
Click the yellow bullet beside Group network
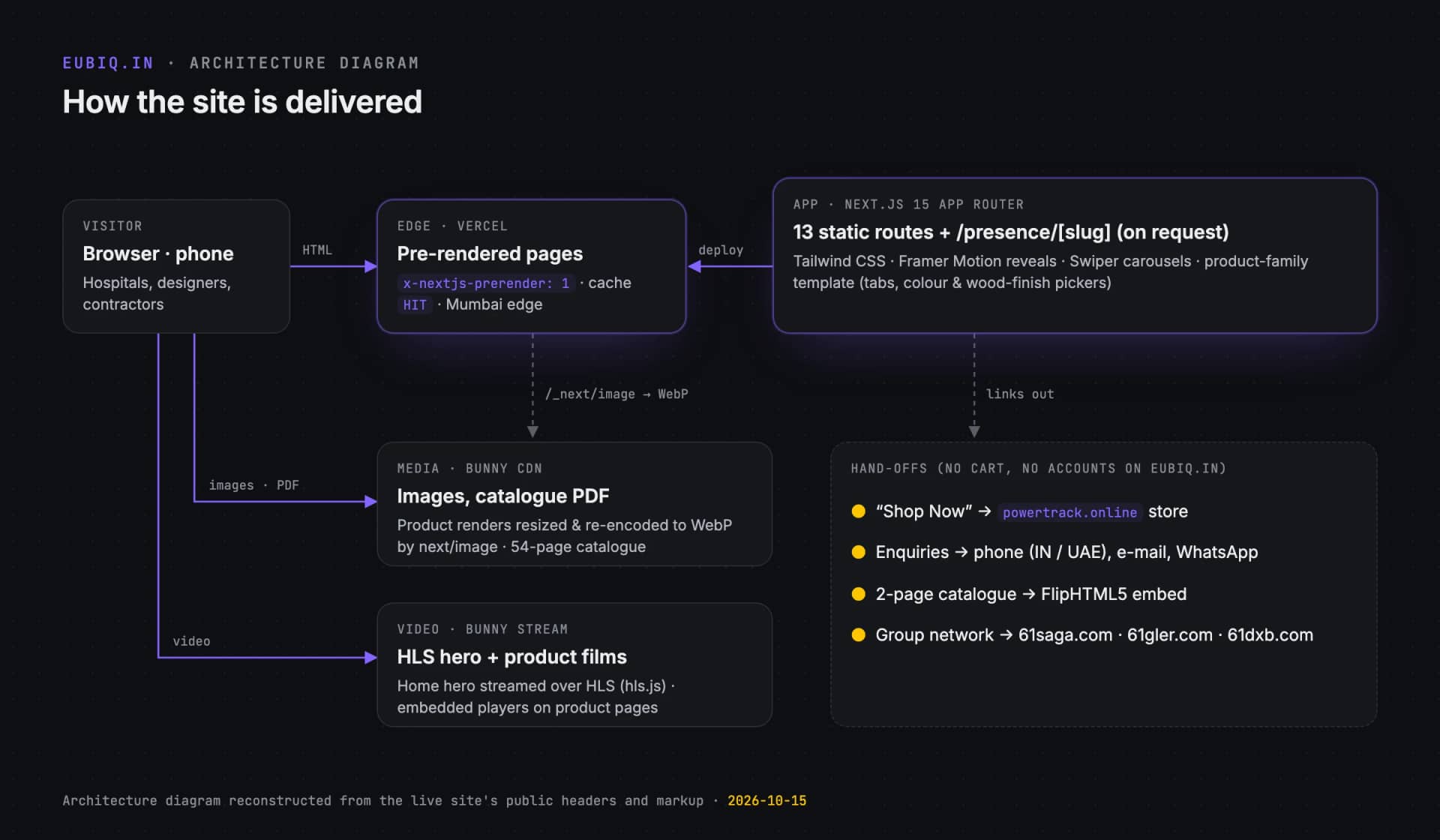pos(859,634)
